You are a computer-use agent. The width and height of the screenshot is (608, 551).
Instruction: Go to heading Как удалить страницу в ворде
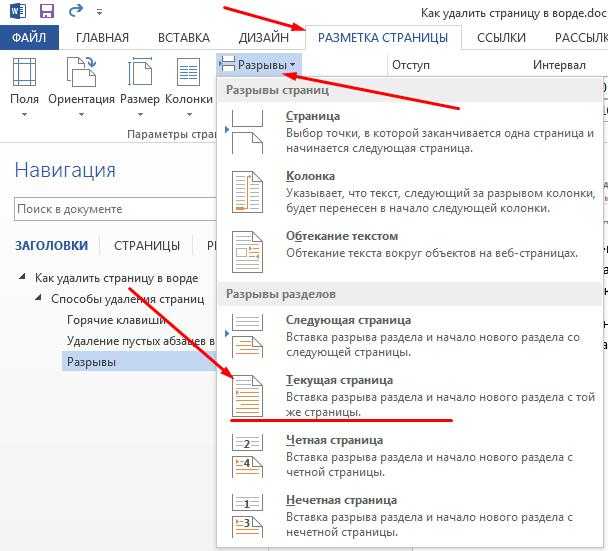click(x=117, y=278)
